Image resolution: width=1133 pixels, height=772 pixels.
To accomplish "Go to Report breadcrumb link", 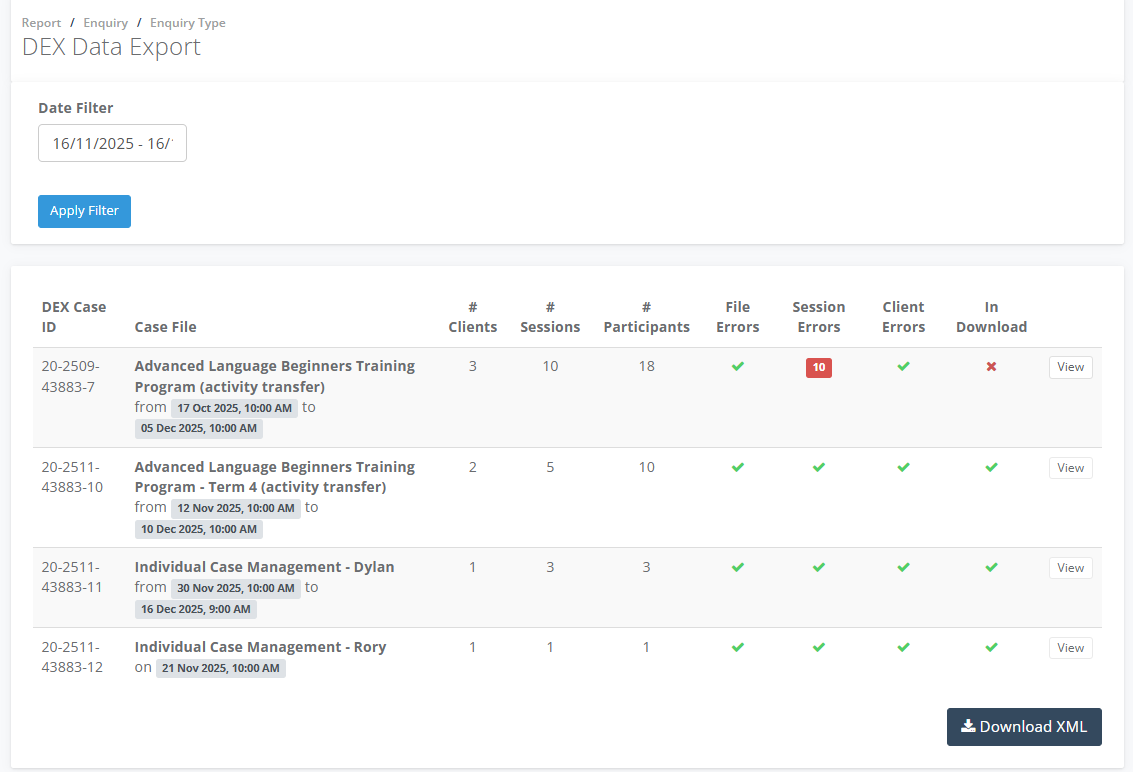I will point(41,22).
